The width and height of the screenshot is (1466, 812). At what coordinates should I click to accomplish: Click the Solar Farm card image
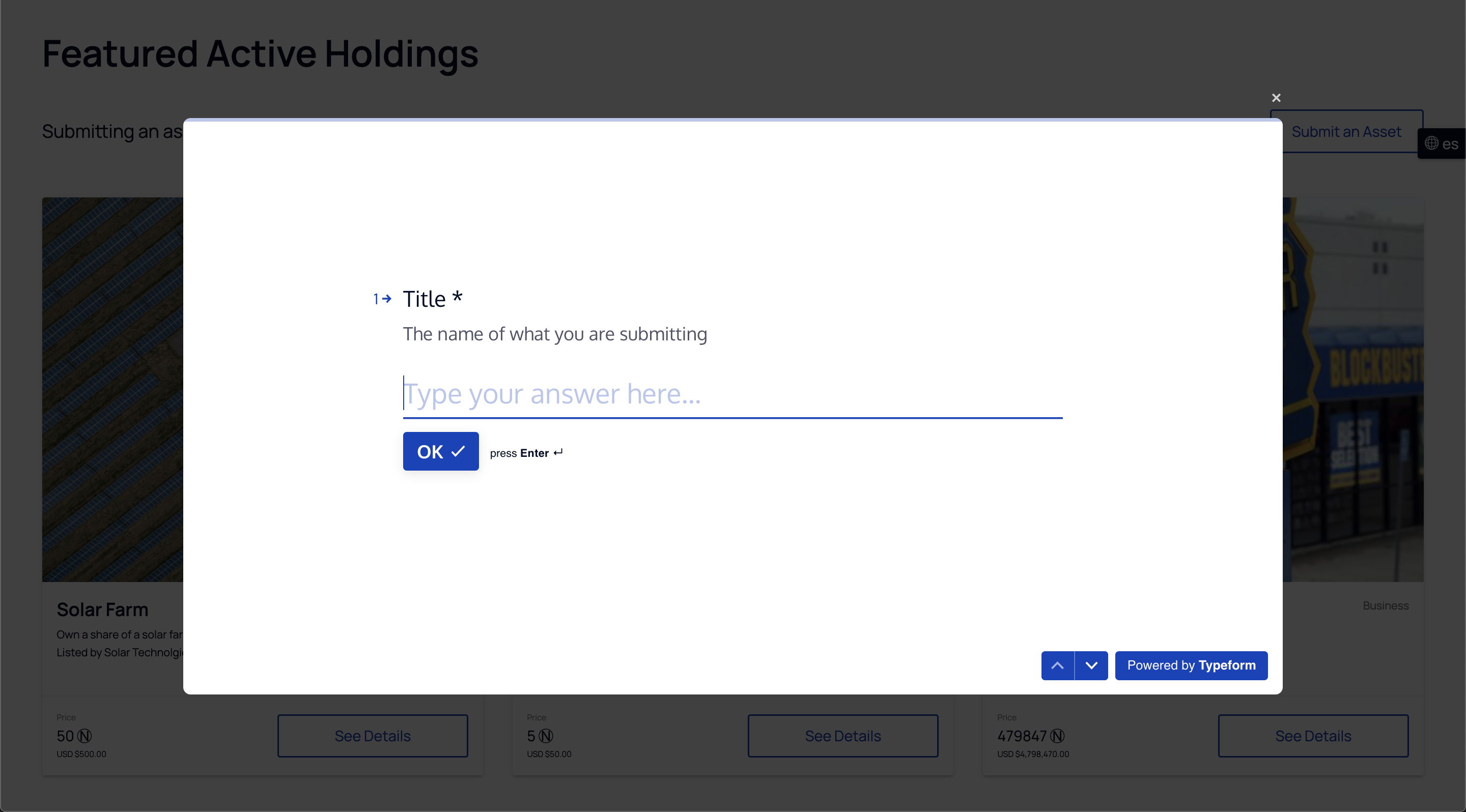[x=112, y=389]
